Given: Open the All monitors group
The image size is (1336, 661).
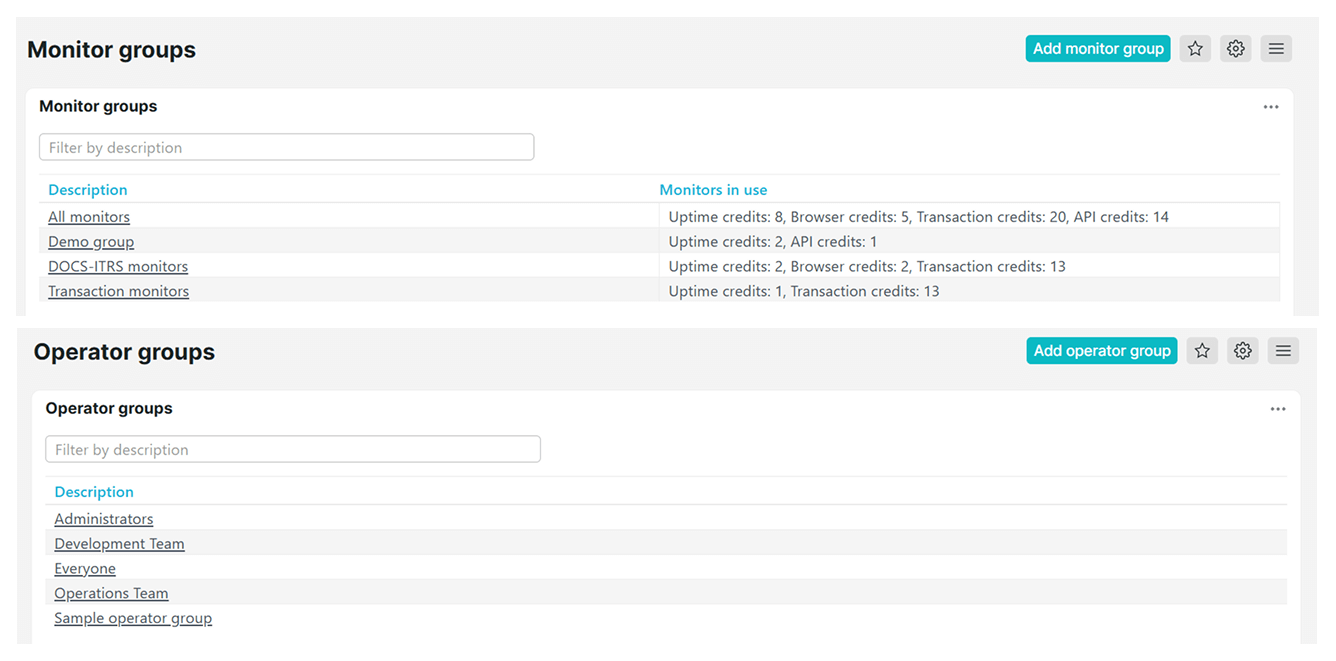Looking at the screenshot, I should pyautogui.click(x=89, y=216).
